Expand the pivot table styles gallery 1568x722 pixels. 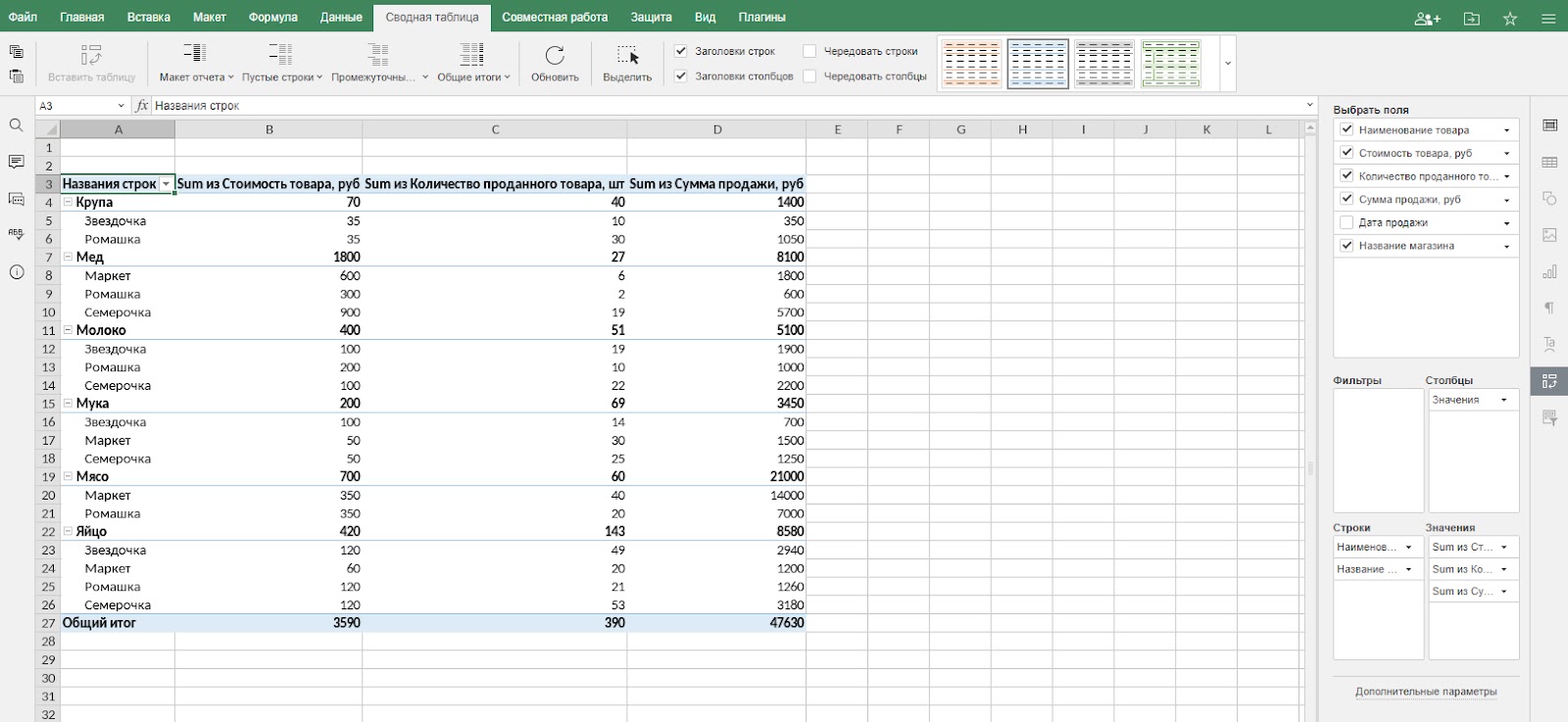1228,64
